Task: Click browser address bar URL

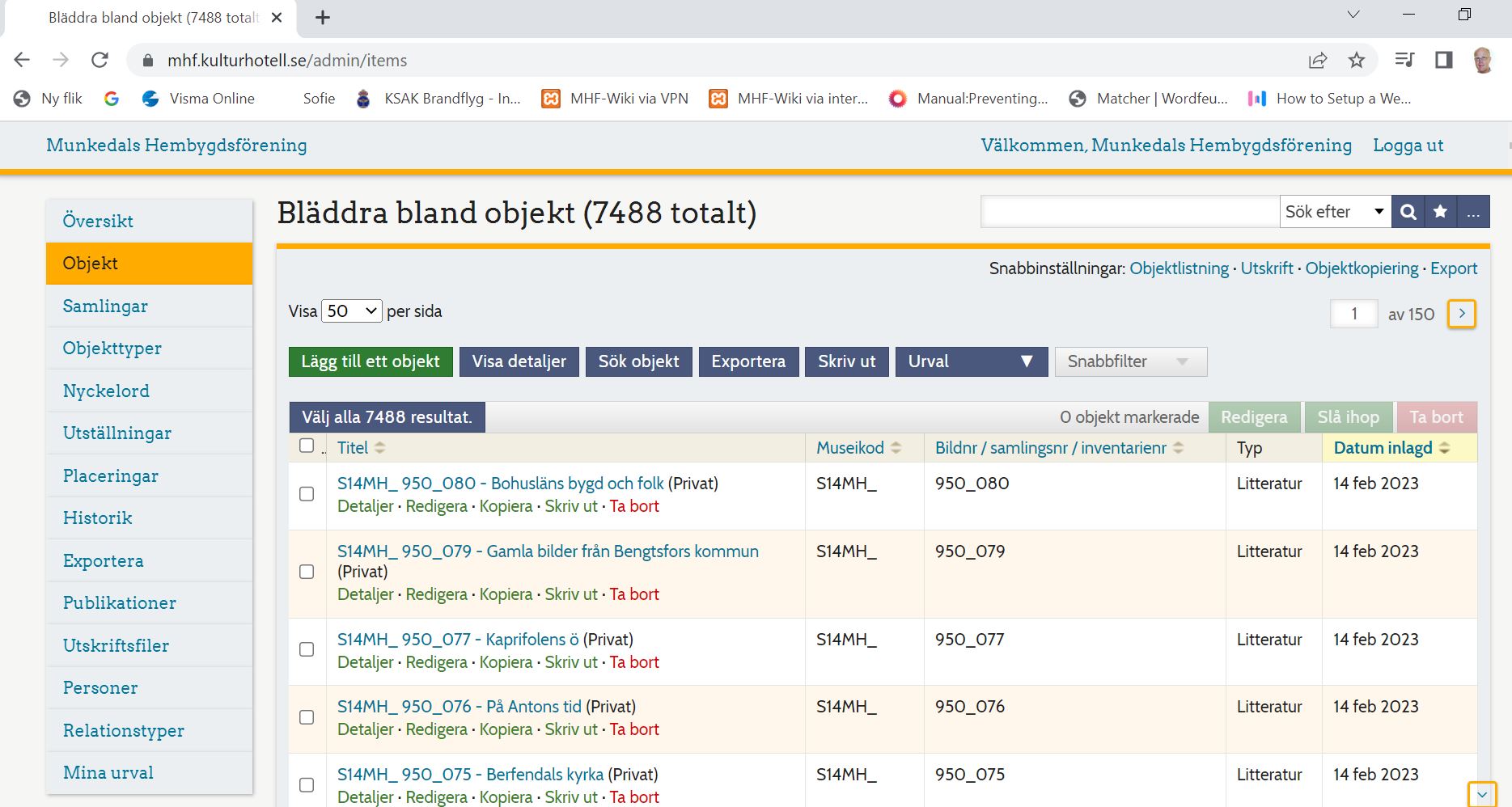Action: click(287, 60)
